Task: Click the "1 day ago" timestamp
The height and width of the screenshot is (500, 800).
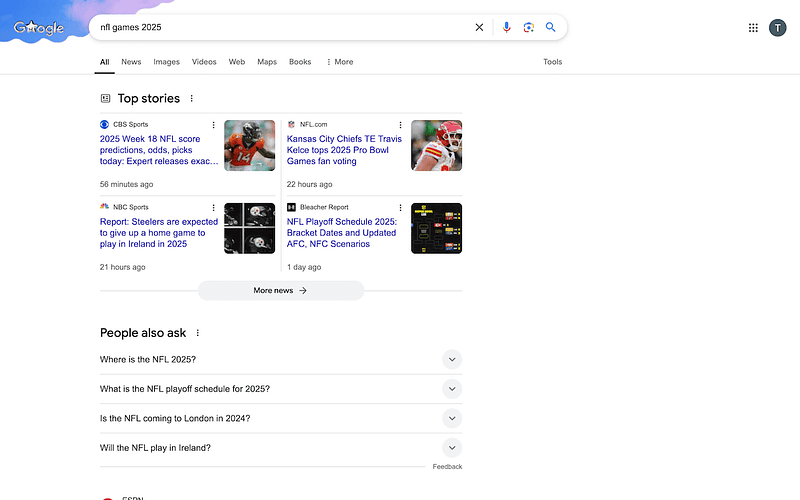Action: (x=304, y=267)
